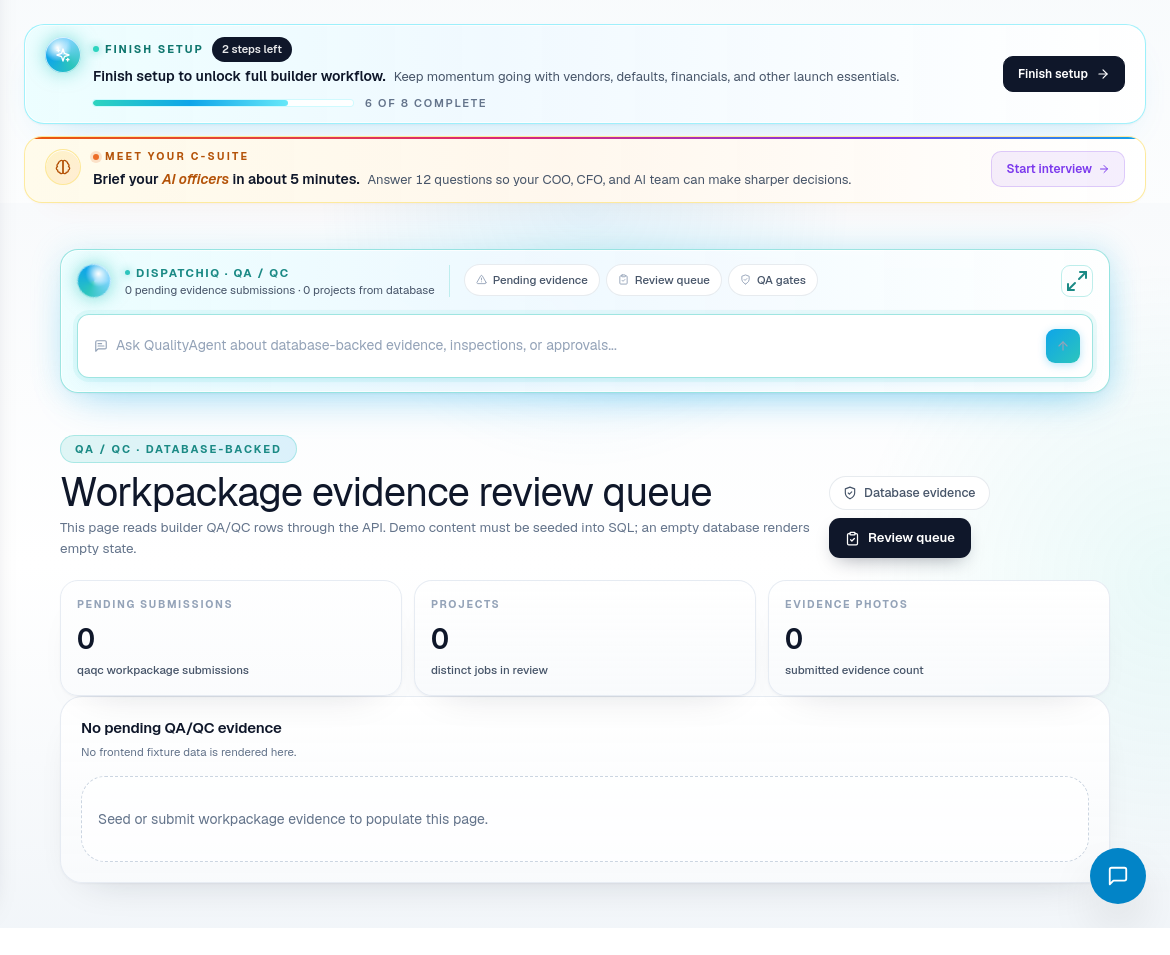Click the Finish setup button

(1063, 74)
